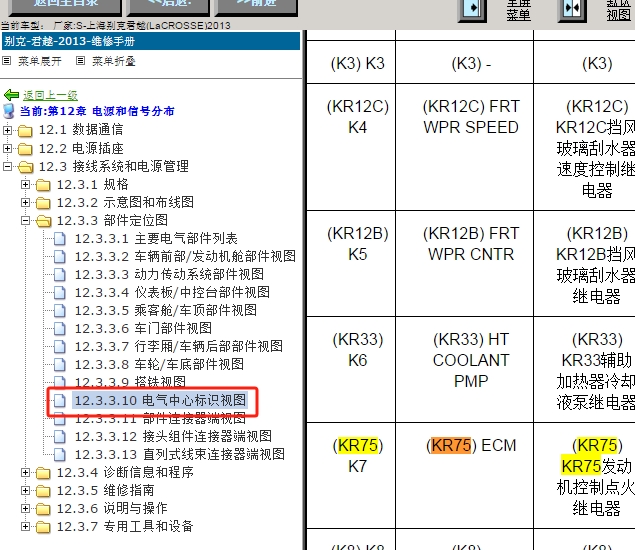Click the >>前进 forward button
This screenshot has width=635, height=550.
coord(257,6)
